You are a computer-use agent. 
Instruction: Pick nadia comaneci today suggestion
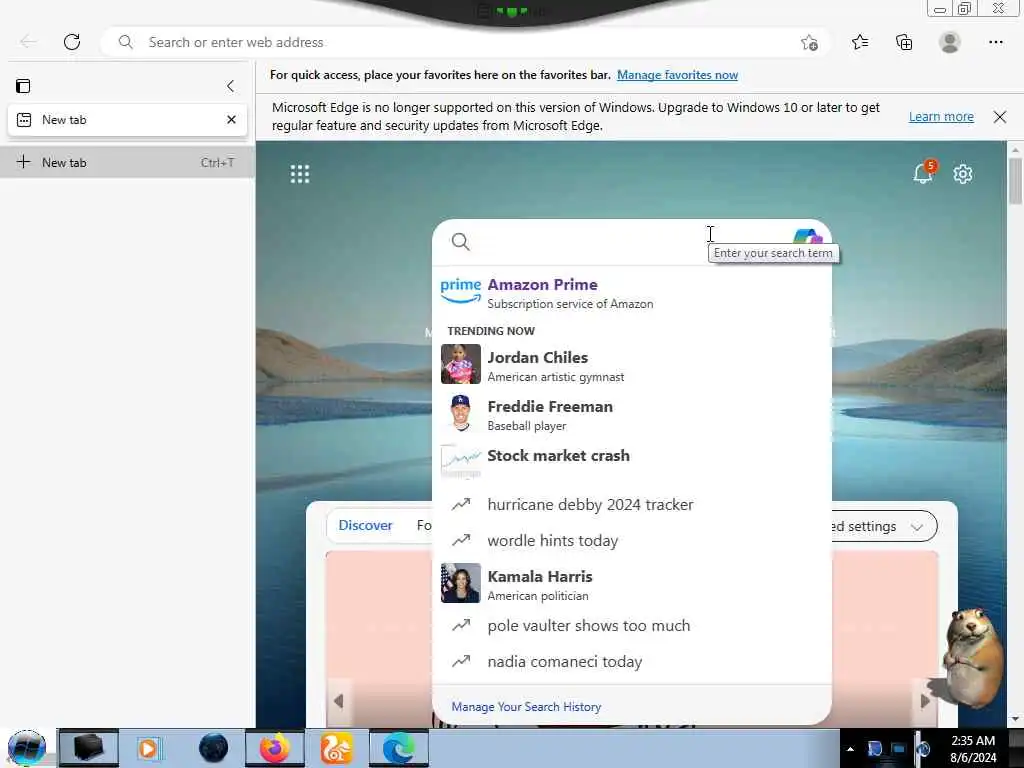(x=632, y=662)
